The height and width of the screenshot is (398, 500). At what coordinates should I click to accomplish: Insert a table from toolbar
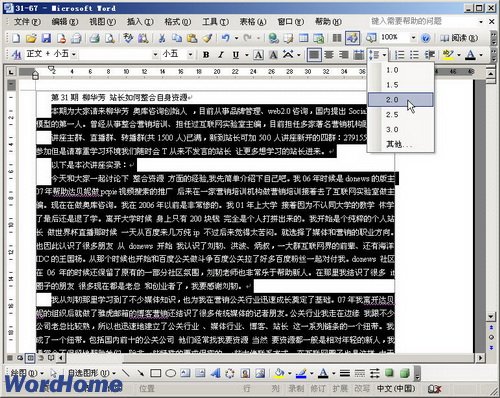(x=303, y=38)
